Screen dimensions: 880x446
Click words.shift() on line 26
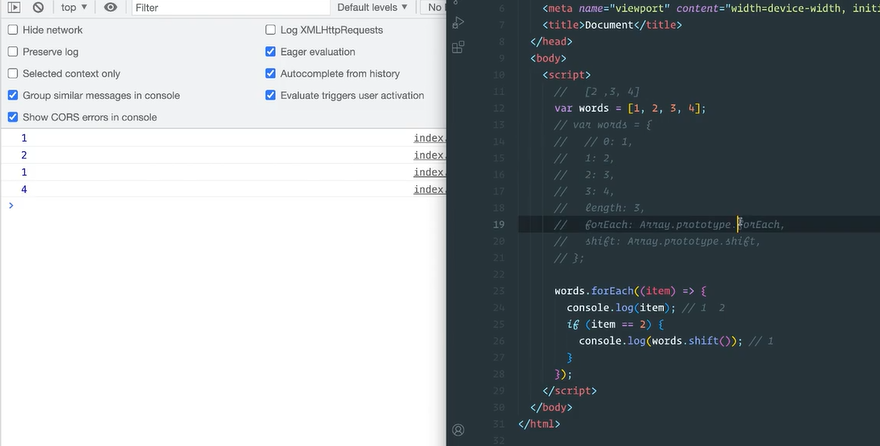pos(689,341)
